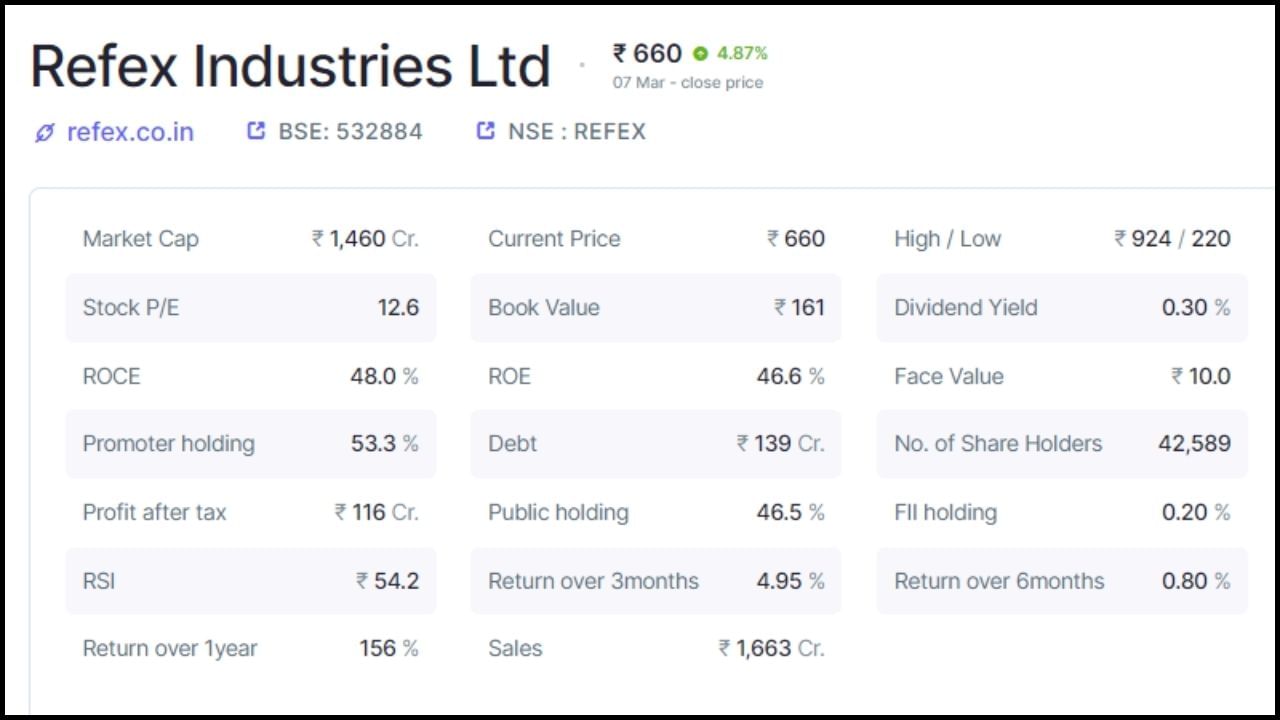Open the BSE: 532884 link
The image size is (1280, 720).
coord(350,132)
